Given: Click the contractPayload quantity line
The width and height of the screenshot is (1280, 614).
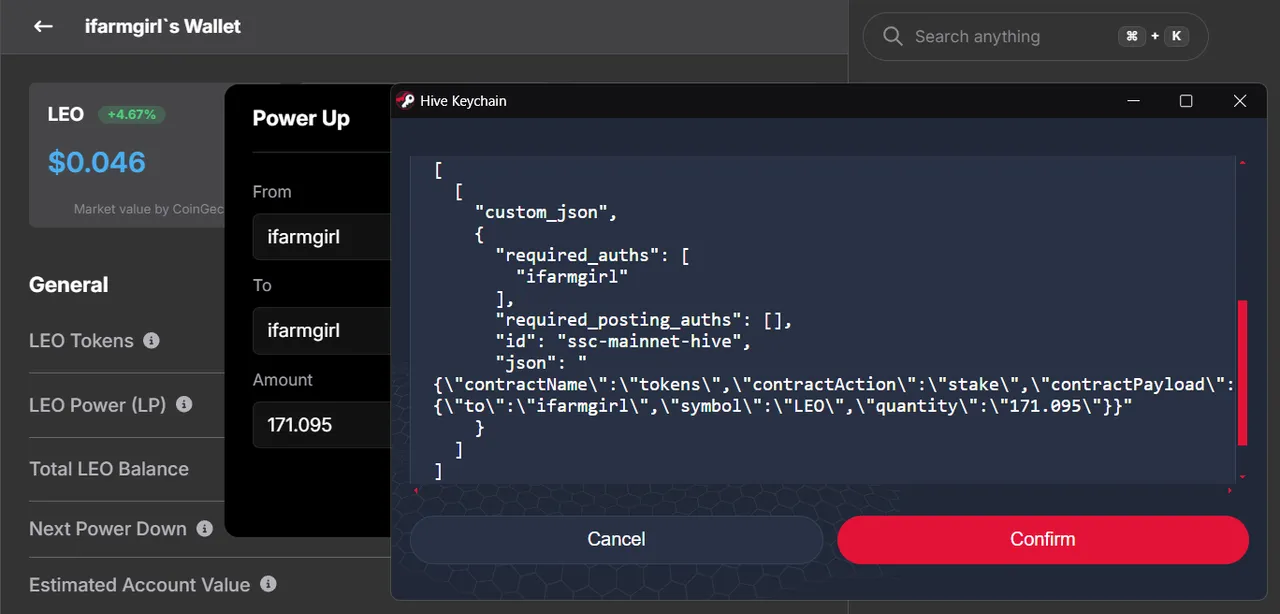Looking at the screenshot, I should [784, 406].
